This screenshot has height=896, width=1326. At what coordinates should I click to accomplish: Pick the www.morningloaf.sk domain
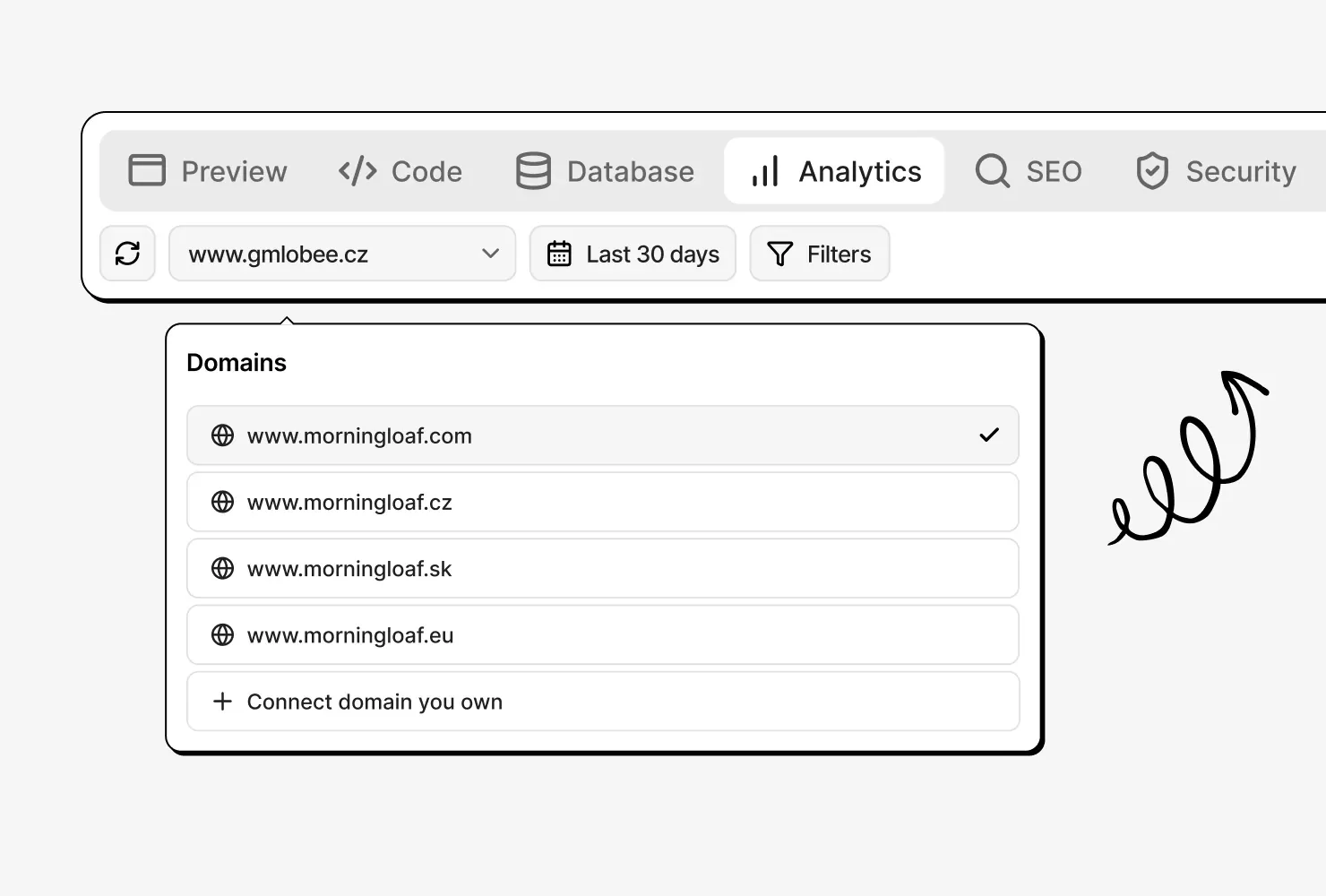click(603, 568)
